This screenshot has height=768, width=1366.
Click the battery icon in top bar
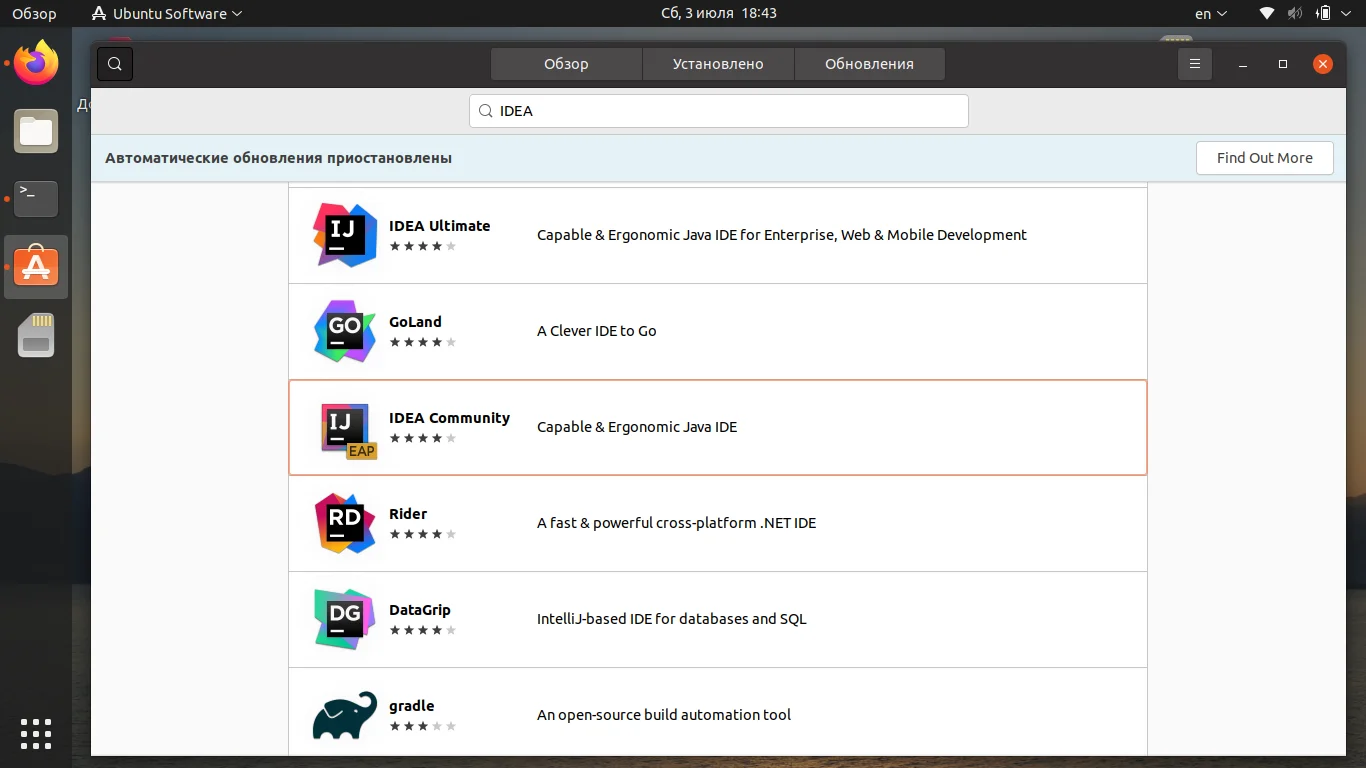coord(1323,14)
